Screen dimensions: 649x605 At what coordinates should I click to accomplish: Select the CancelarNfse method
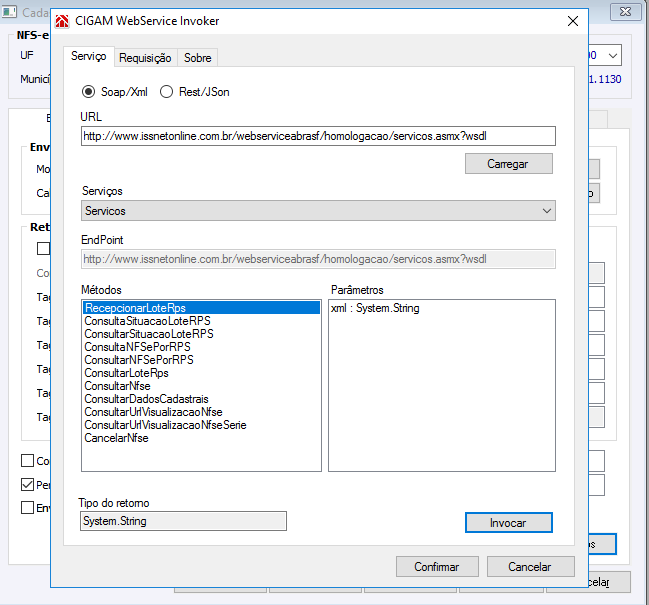pos(117,438)
